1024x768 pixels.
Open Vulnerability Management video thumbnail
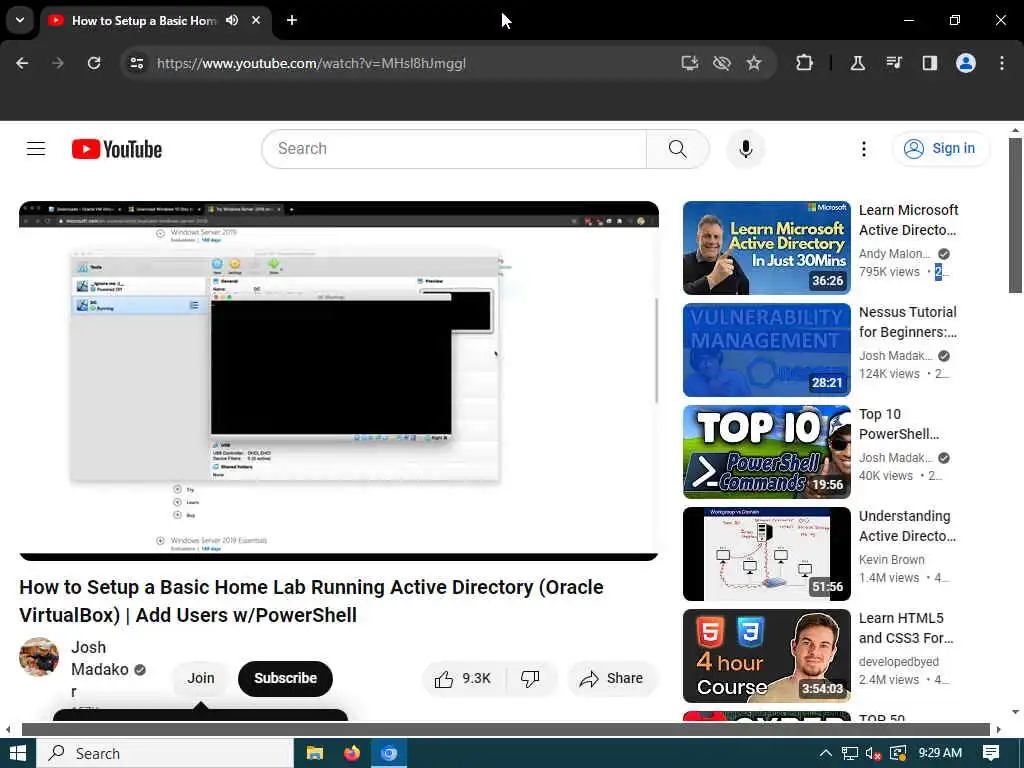767,349
